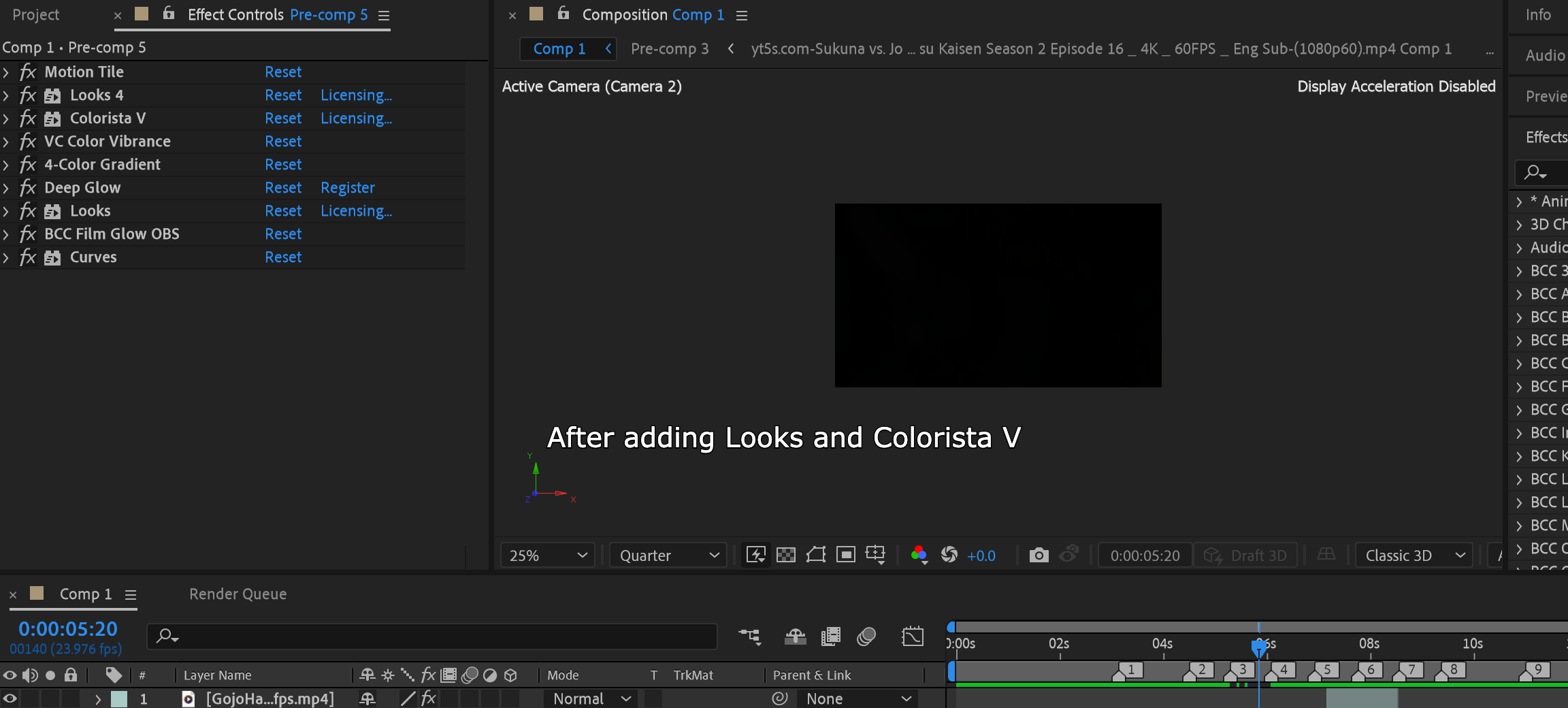Hide the GojoHa...fps.mp4 layer visibility eye
The height and width of the screenshot is (708, 1568).
(10, 698)
